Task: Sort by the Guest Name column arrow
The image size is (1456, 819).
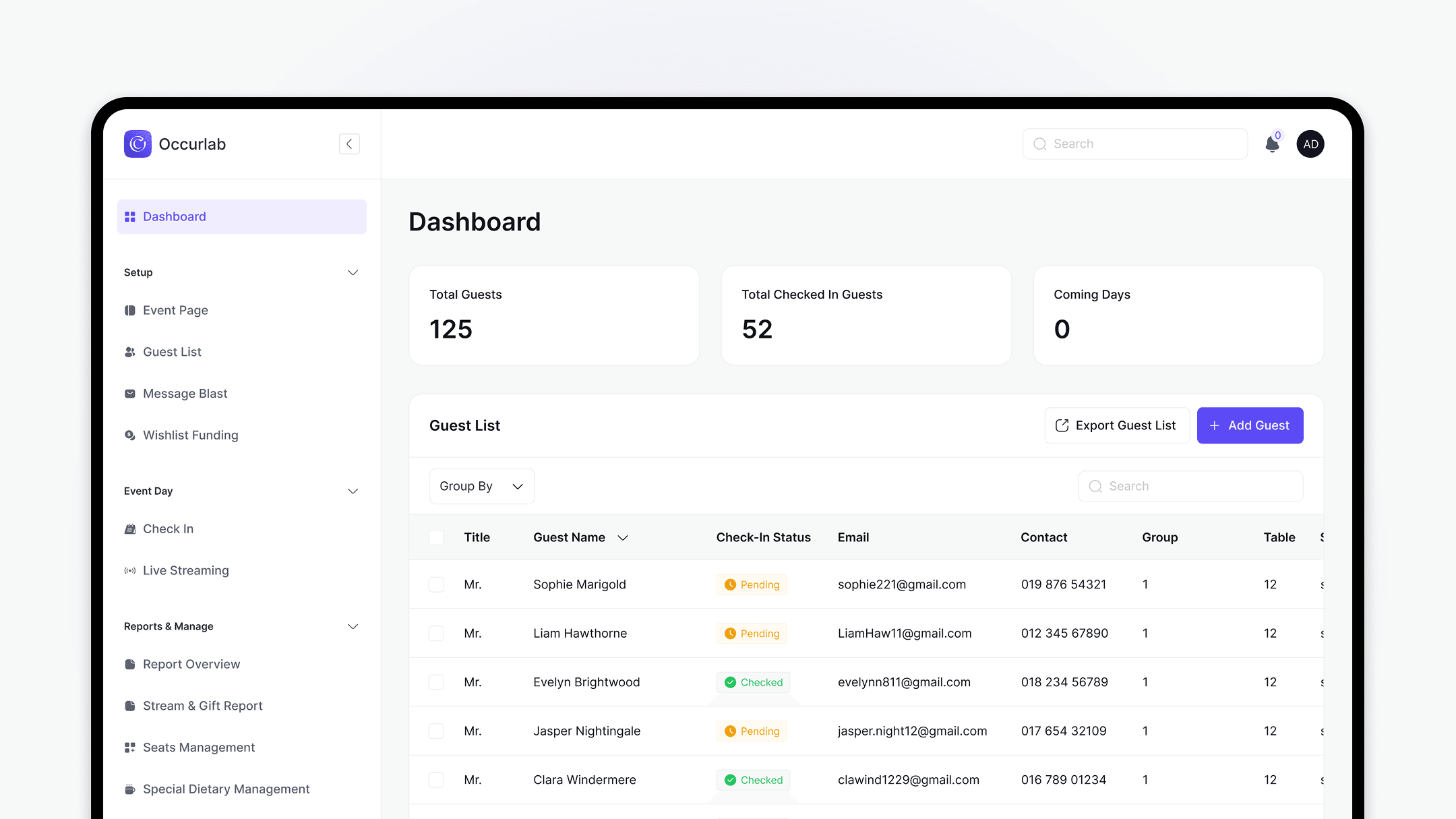Action: click(x=623, y=538)
